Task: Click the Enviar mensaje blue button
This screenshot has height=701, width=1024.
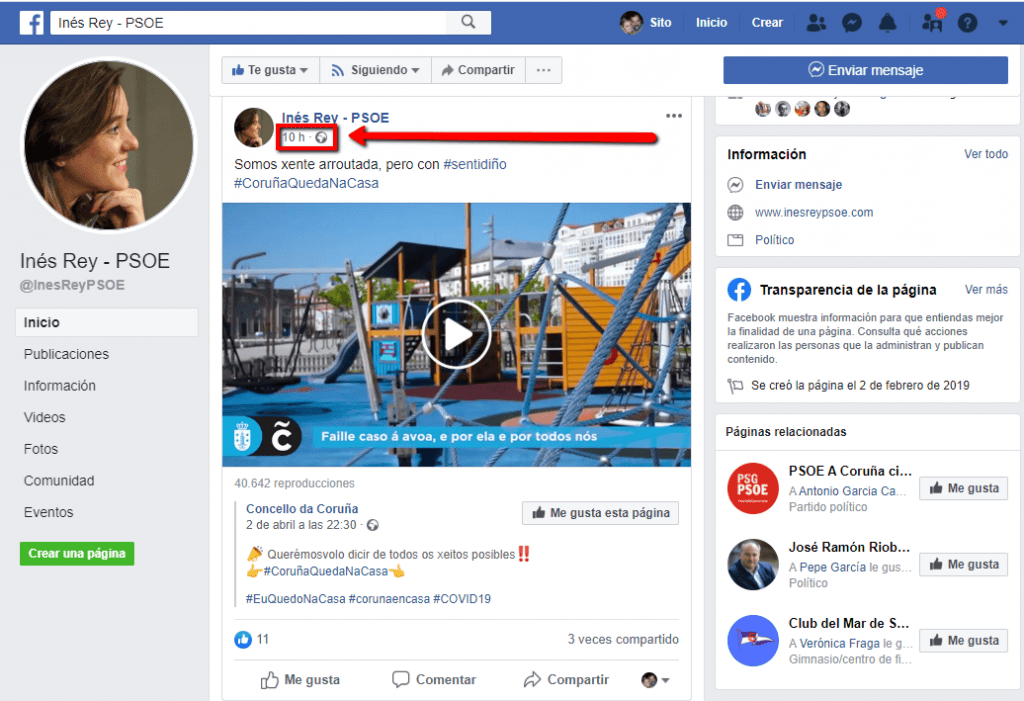Action: [x=865, y=70]
